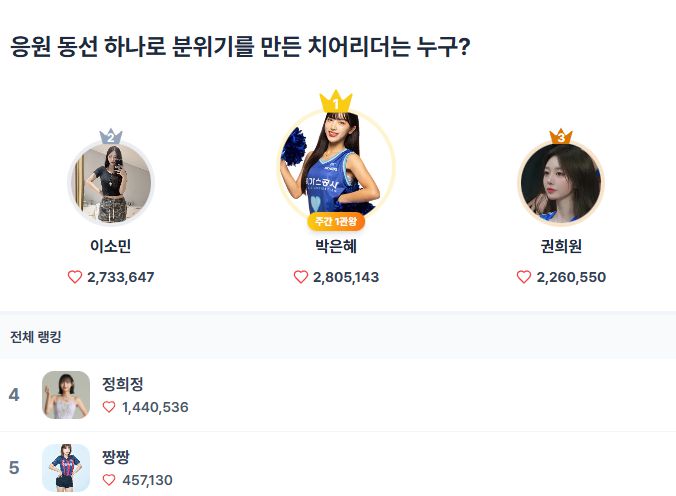Image resolution: width=676 pixels, height=496 pixels.
Task: Select the name 권희원
Action: (561, 247)
